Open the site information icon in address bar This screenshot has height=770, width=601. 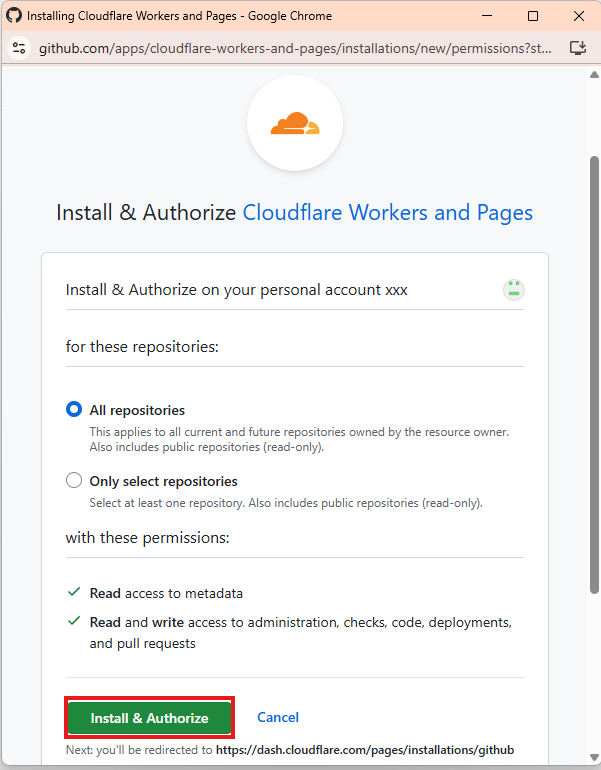(x=19, y=48)
